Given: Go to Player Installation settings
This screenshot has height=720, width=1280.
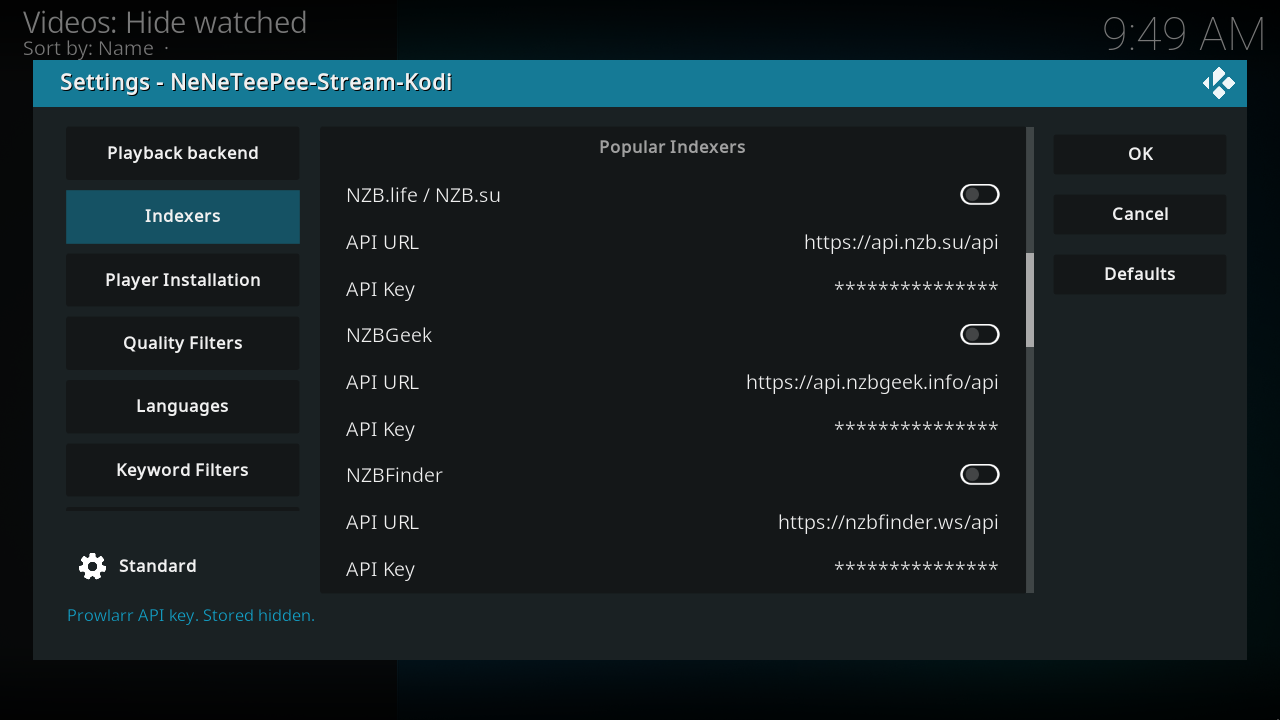Looking at the screenshot, I should (x=183, y=280).
